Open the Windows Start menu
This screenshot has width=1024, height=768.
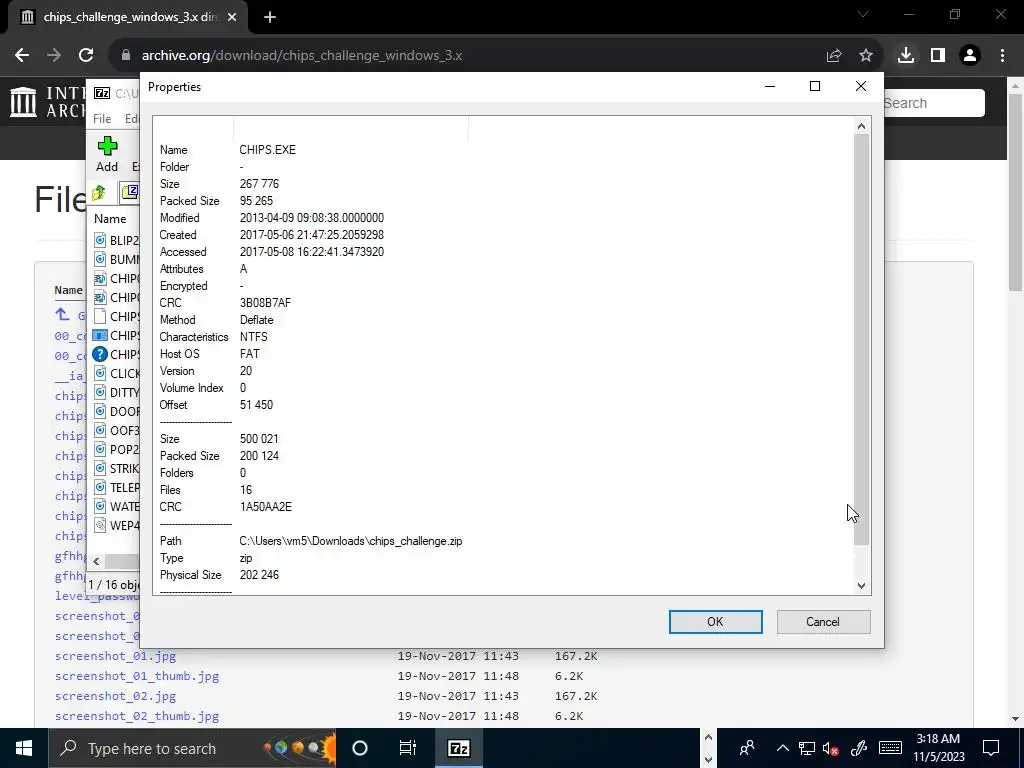(x=24, y=748)
